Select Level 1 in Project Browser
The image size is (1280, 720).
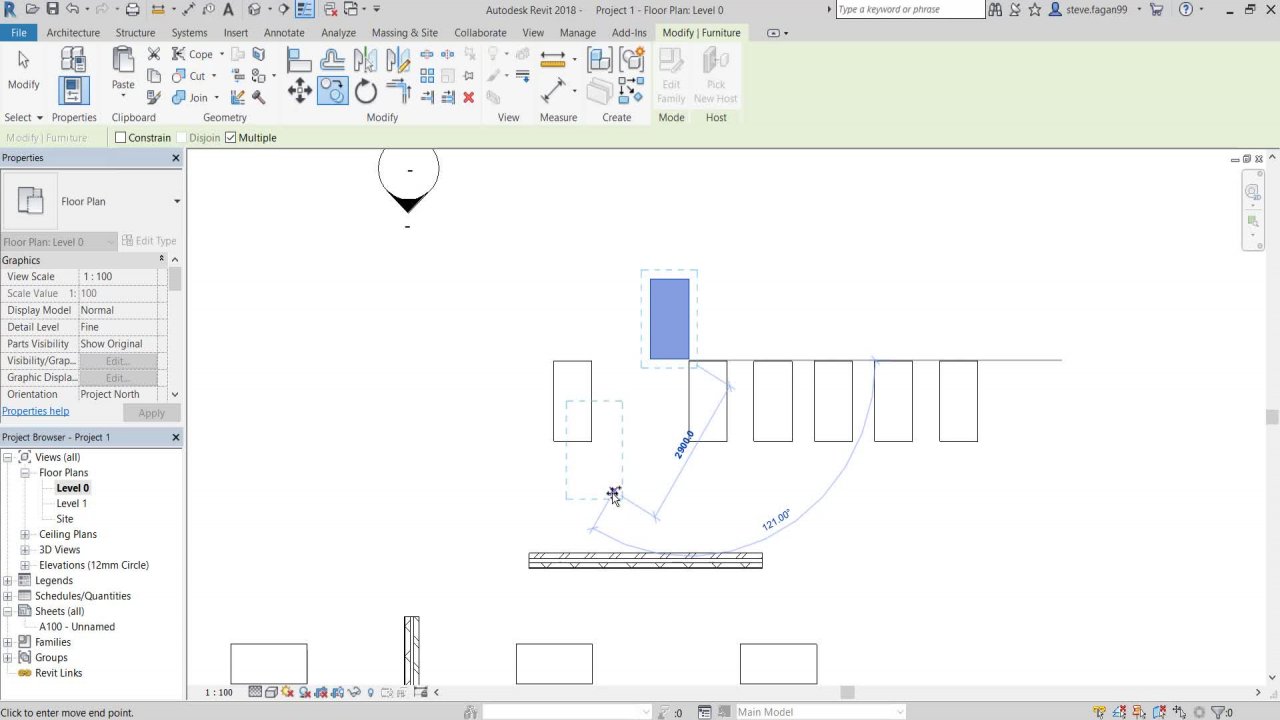(72, 504)
